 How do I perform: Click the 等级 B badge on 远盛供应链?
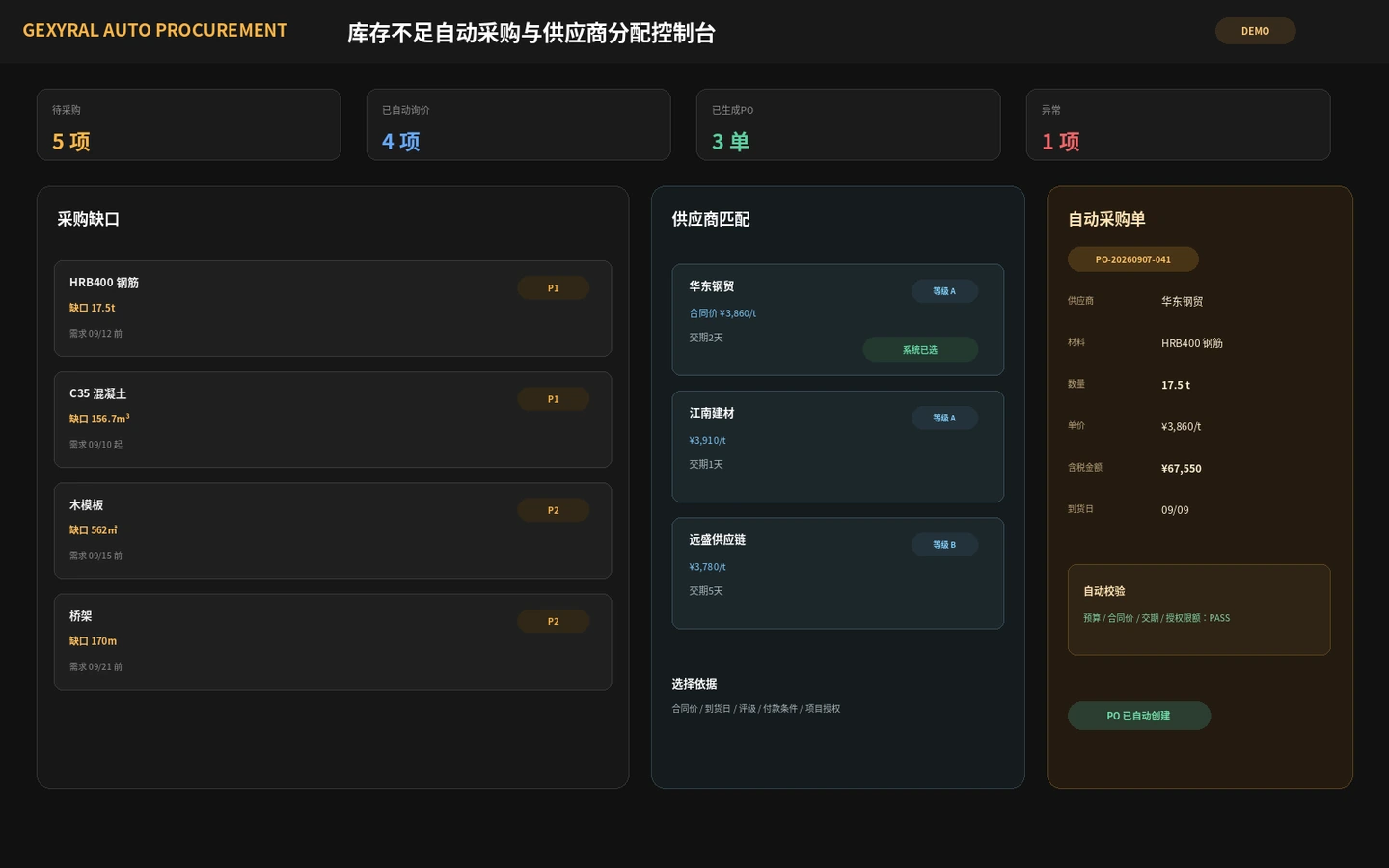(944, 545)
